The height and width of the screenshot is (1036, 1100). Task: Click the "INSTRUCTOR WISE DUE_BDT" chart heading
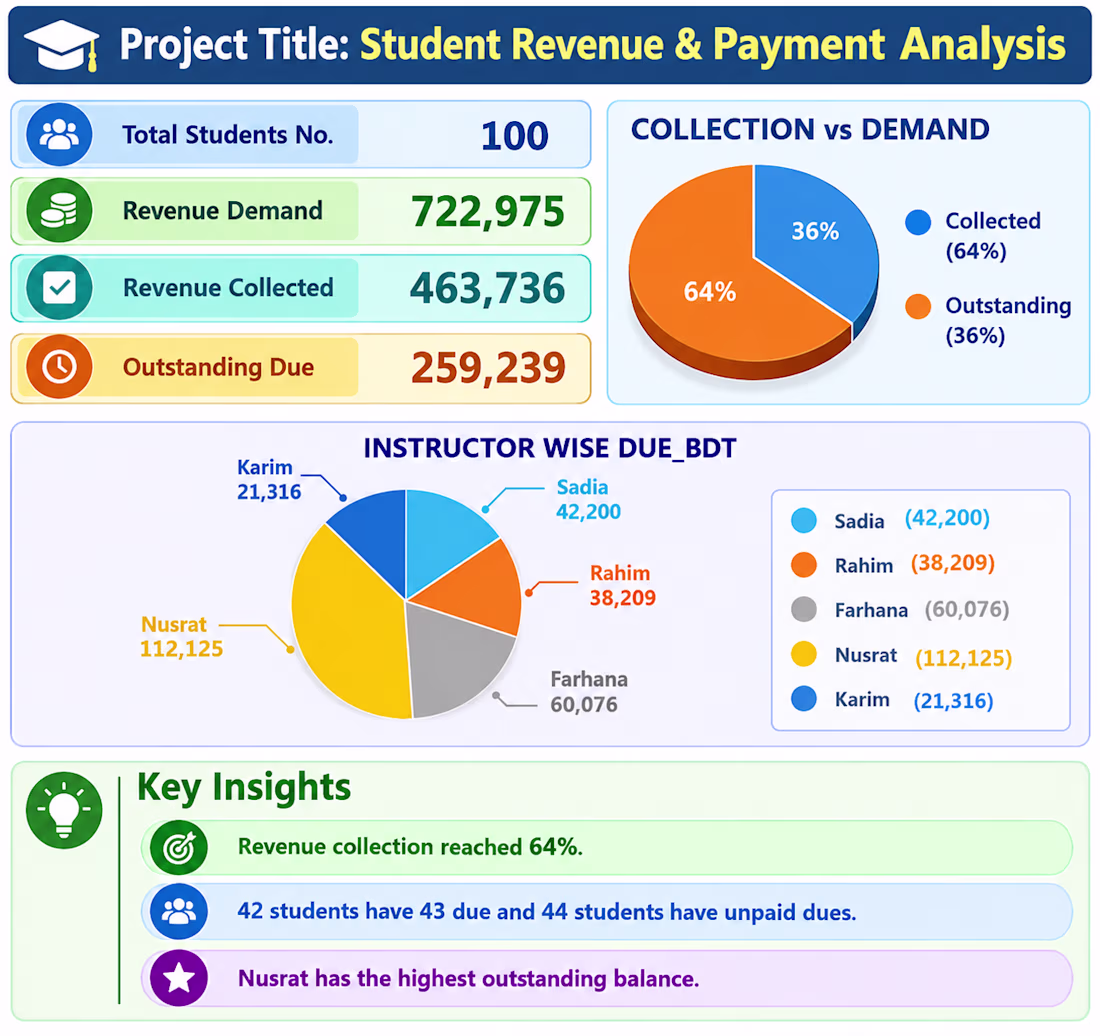pyautogui.click(x=550, y=448)
